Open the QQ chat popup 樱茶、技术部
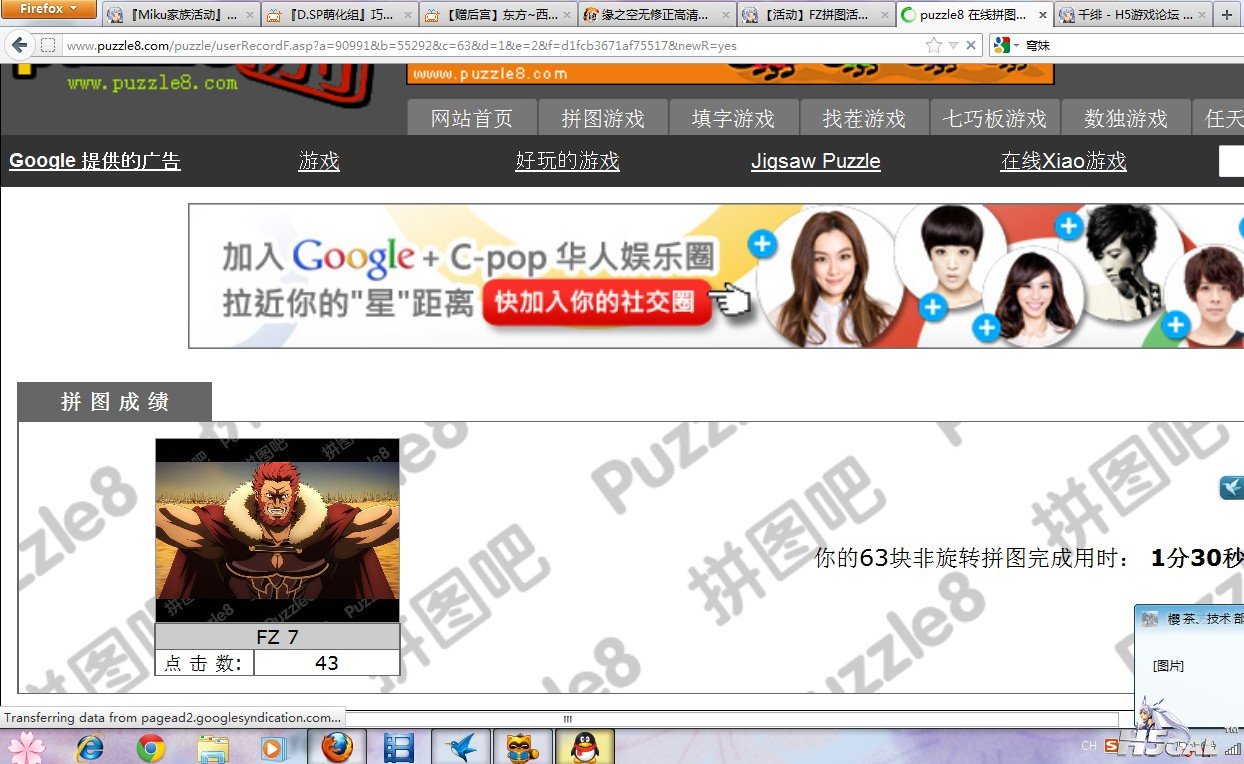Viewport: 1244px width, 764px height. coord(1190,619)
